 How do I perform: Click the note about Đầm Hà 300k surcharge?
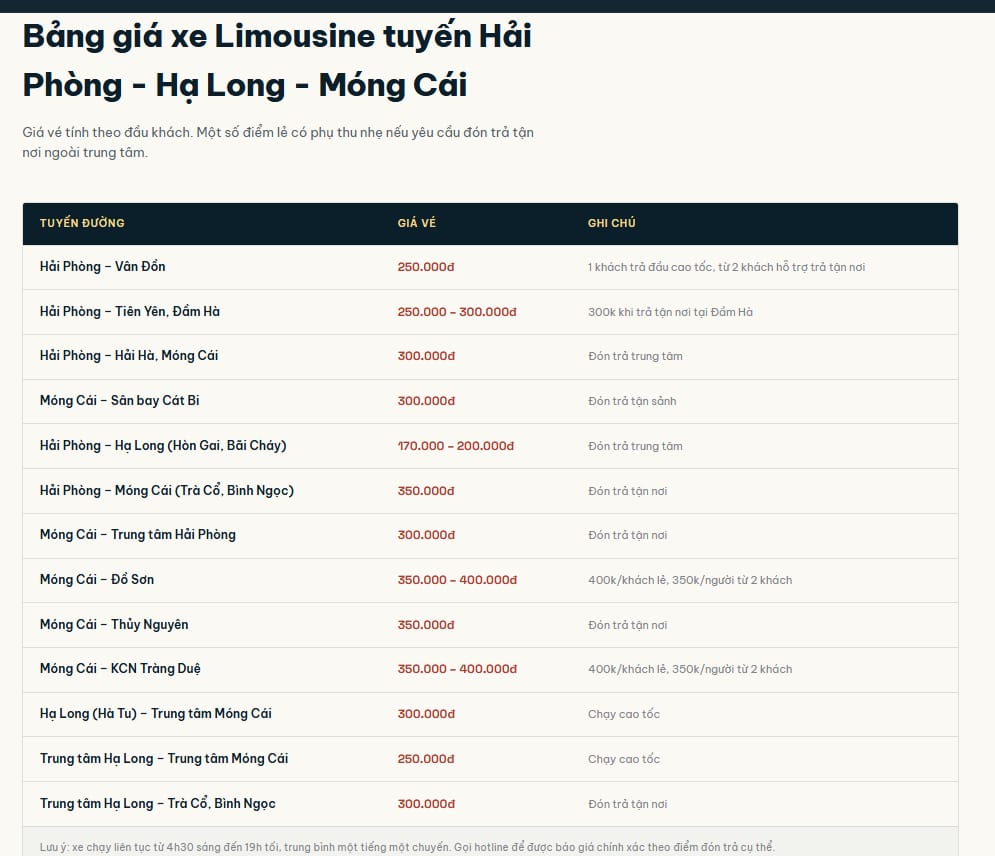point(670,312)
